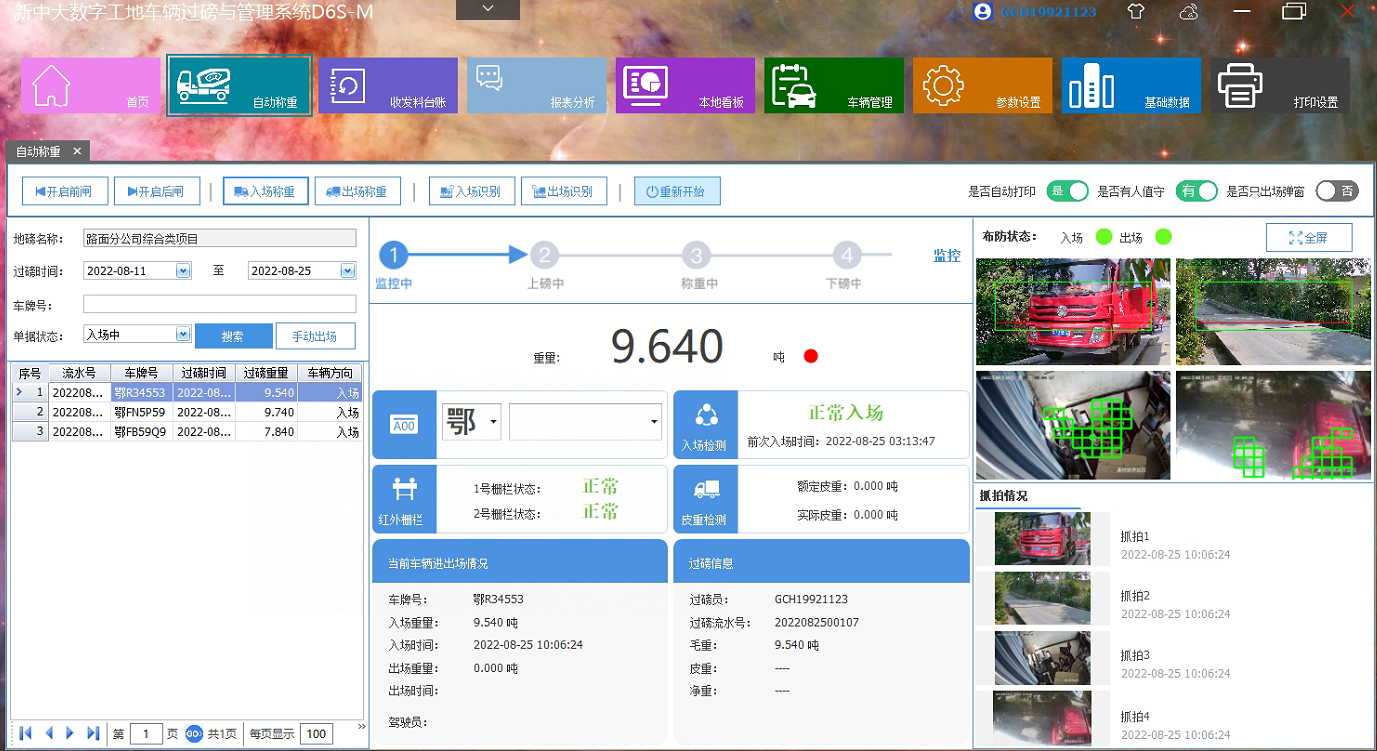Open the 基础数据 module icon
The image size is (1377, 751).
[x=1130, y=85]
